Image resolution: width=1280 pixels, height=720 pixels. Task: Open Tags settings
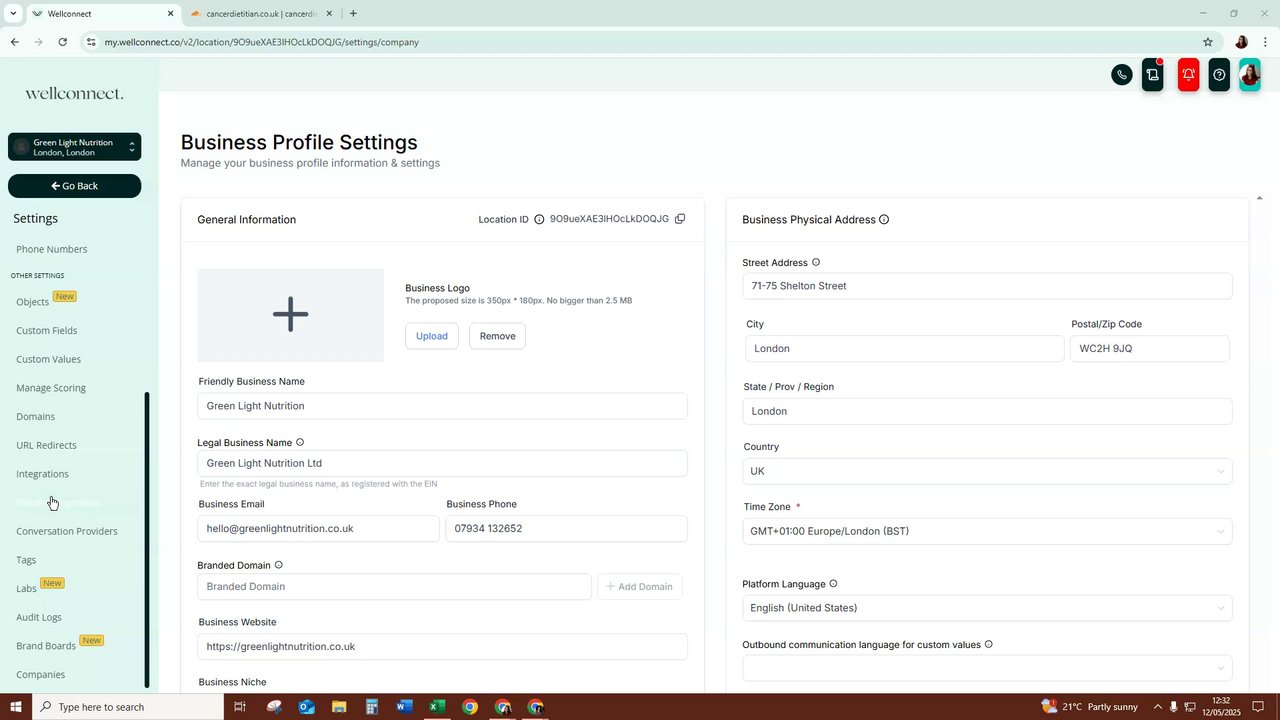[26, 560]
